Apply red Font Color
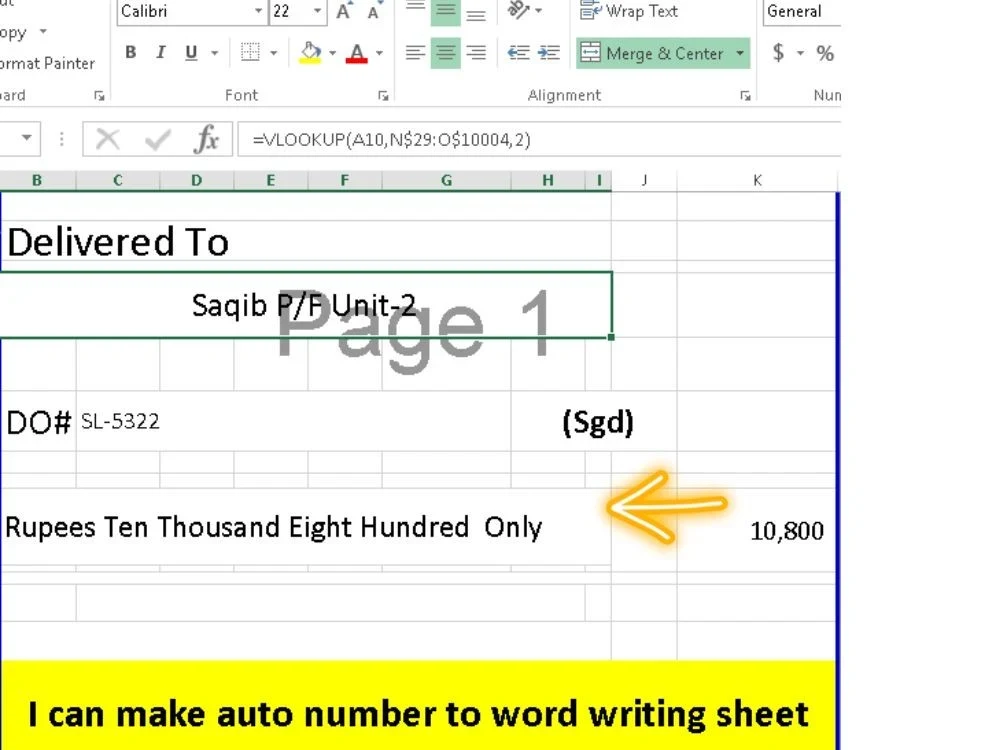This screenshot has height=750, width=1000. coord(357,52)
